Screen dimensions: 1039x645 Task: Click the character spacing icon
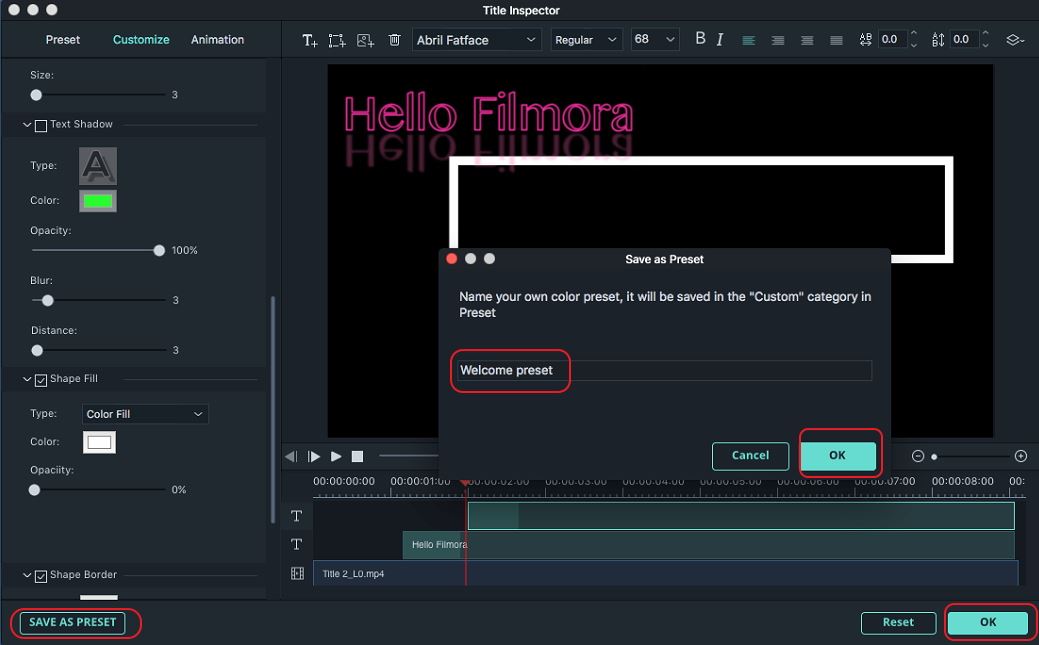click(x=865, y=40)
